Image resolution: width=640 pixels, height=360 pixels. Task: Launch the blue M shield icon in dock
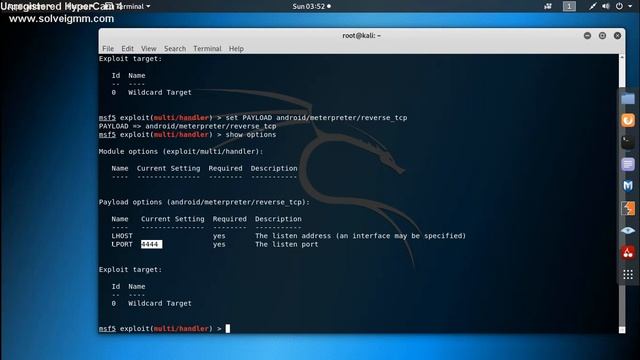tap(628, 186)
